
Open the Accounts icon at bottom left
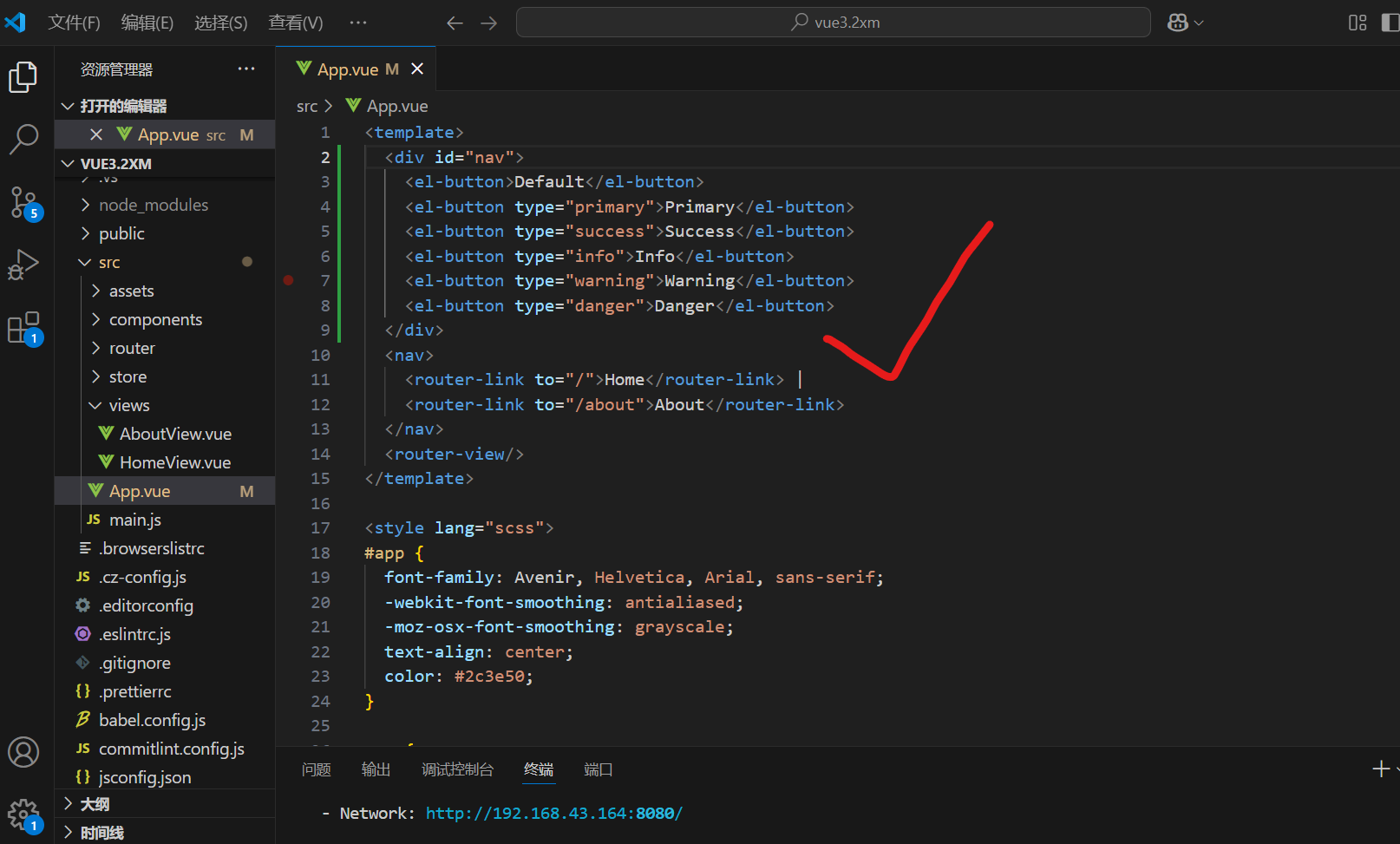[23, 753]
